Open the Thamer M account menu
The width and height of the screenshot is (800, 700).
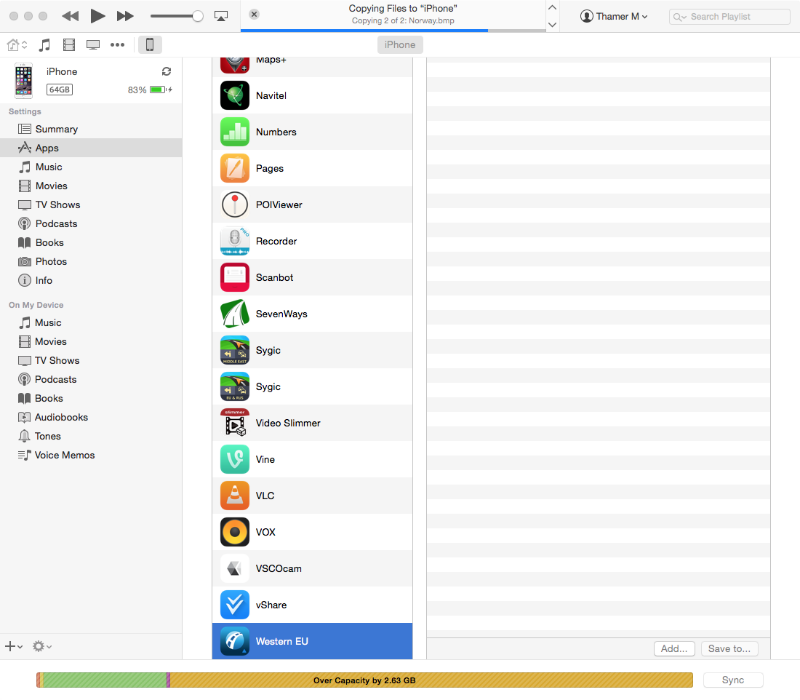[x=614, y=16]
